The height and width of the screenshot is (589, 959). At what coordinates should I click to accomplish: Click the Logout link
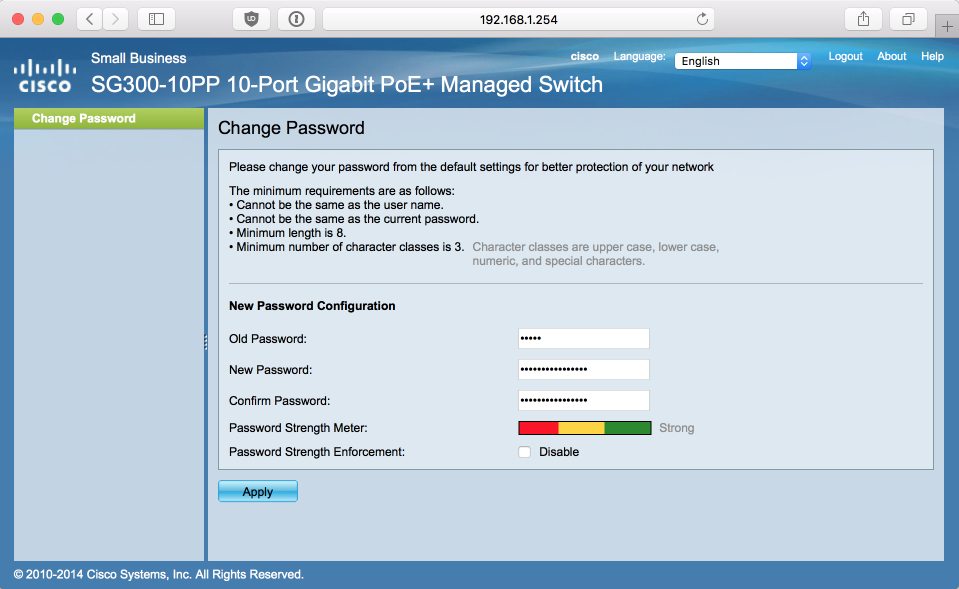click(845, 56)
